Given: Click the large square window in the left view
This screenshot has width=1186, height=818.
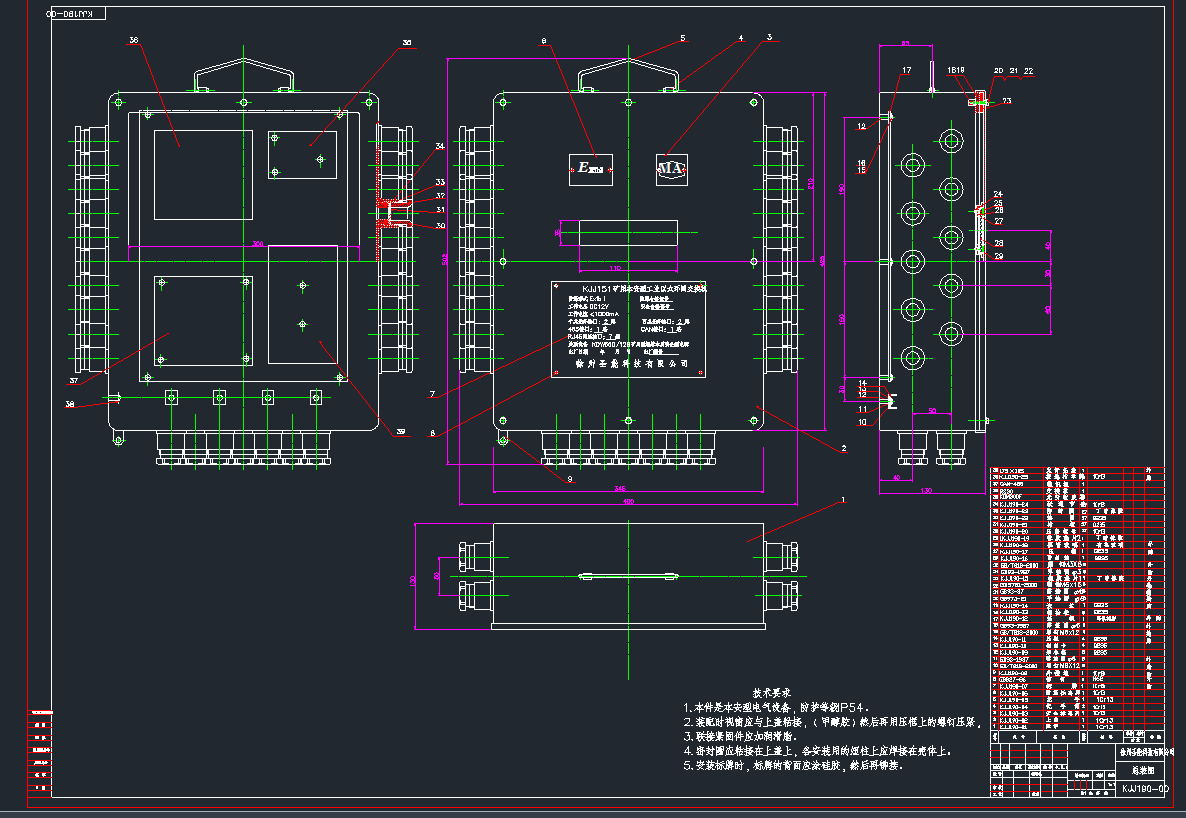Looking at the screenshot, I should click(203, 175).
